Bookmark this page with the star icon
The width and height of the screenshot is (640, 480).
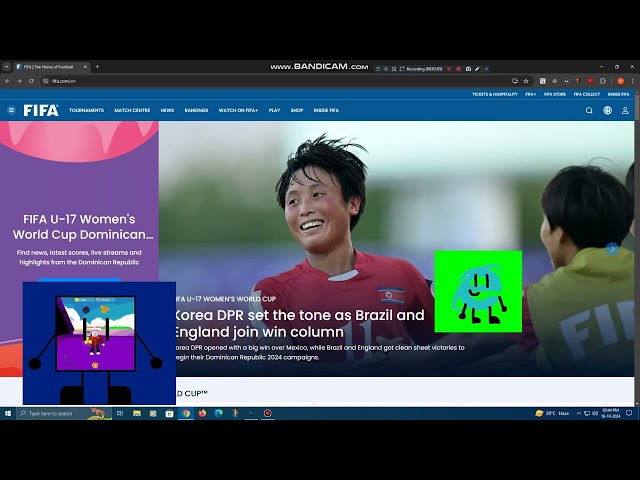click(526, 81)
